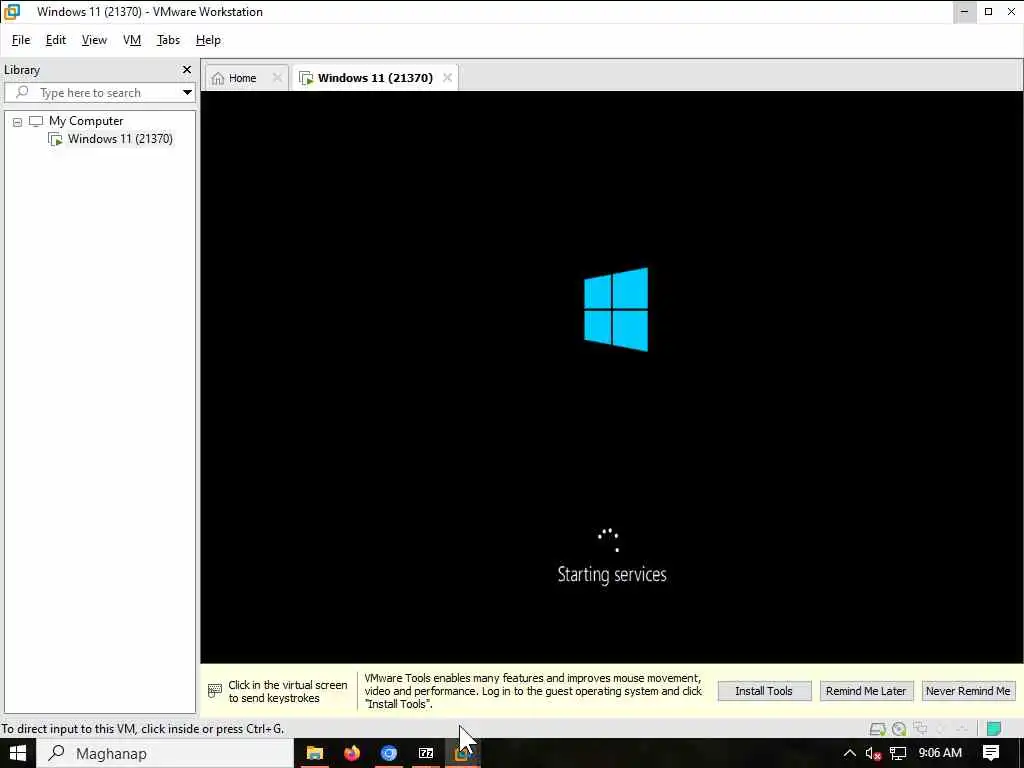This screenshot has width=1024, height=768.
Task: Click the blue Windows logo in VM
Action: pos(616,310)
